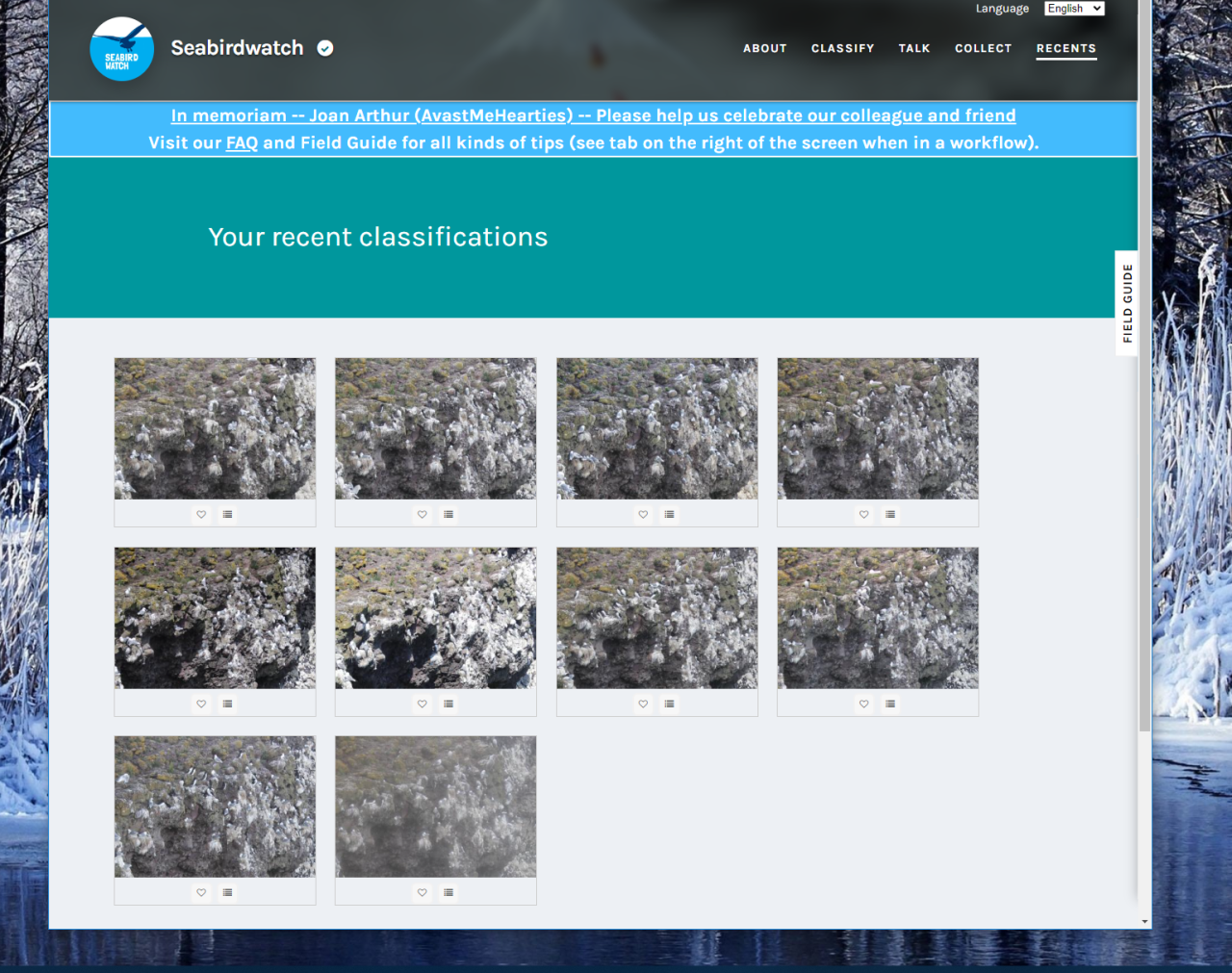Open the In memoriam Joan Arthur link
Image resolution: width=1232 pixels, height=973 pixels.
tap(593, 115)
